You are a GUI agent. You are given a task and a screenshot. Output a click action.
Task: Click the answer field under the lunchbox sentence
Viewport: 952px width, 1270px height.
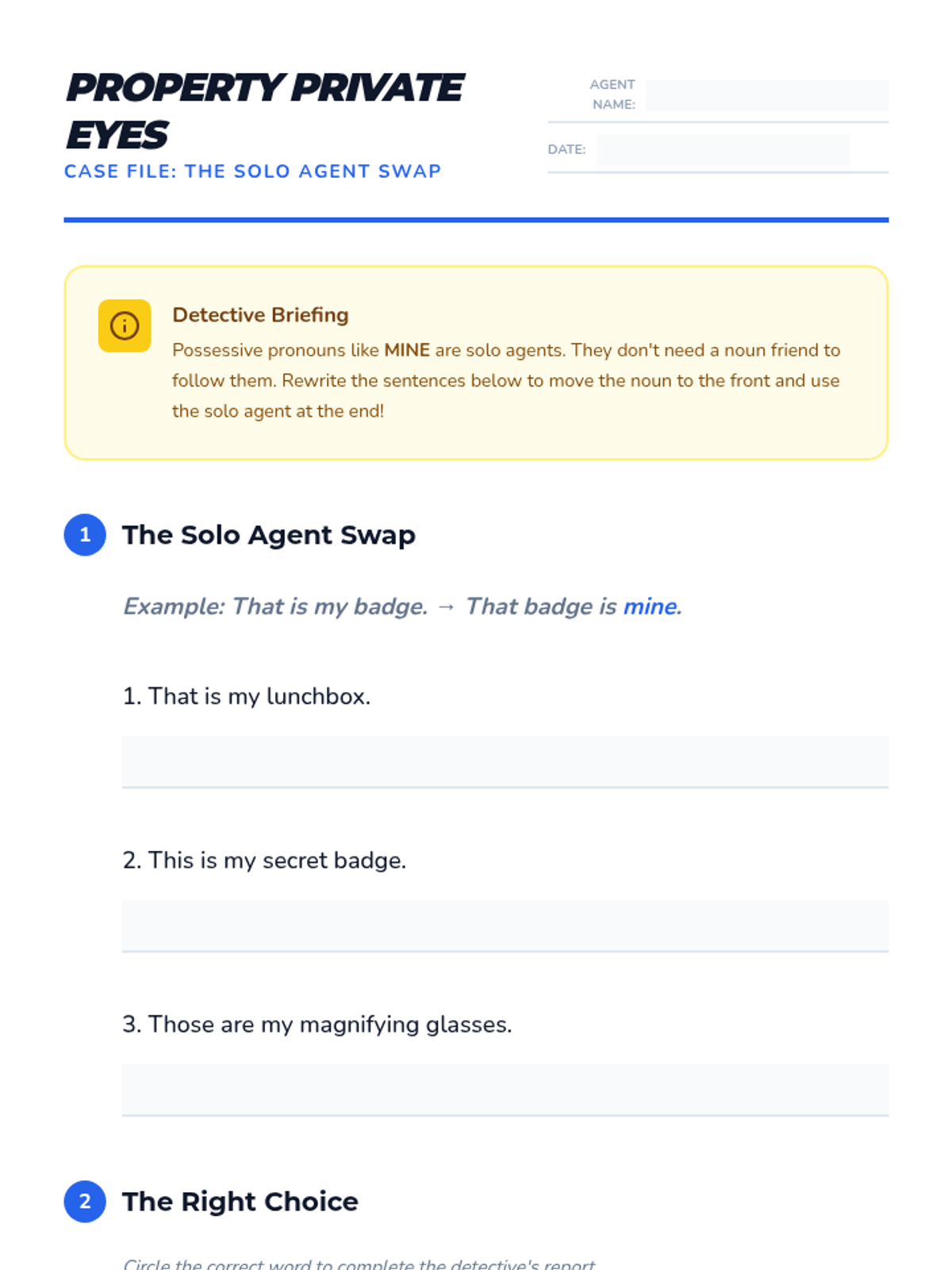point(505,761)
